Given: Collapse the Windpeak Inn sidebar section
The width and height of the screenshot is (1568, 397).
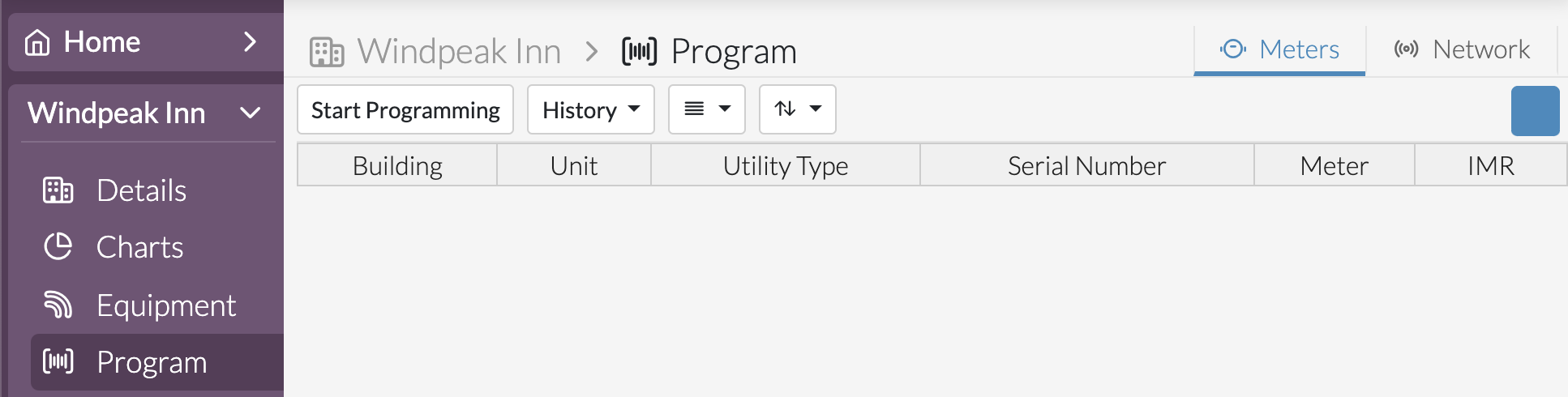Looking at the screenshot, I should click(x=251, y=113).
